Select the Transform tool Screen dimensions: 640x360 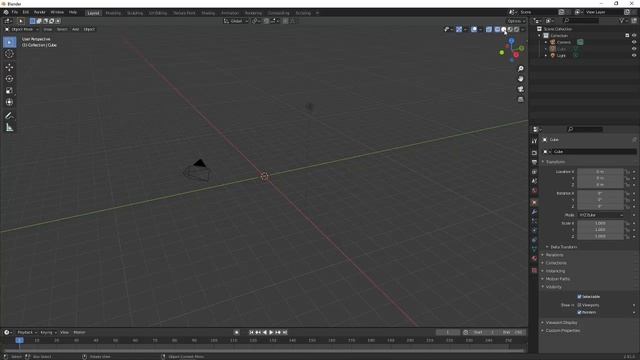pos(9,102)
